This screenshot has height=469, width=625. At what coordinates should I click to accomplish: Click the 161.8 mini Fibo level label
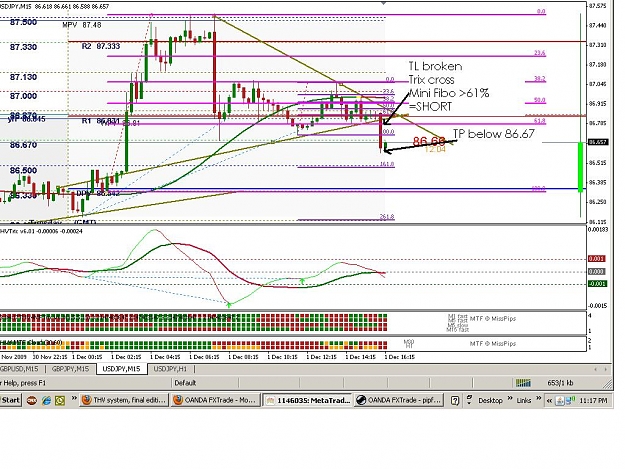pos(387,164)
